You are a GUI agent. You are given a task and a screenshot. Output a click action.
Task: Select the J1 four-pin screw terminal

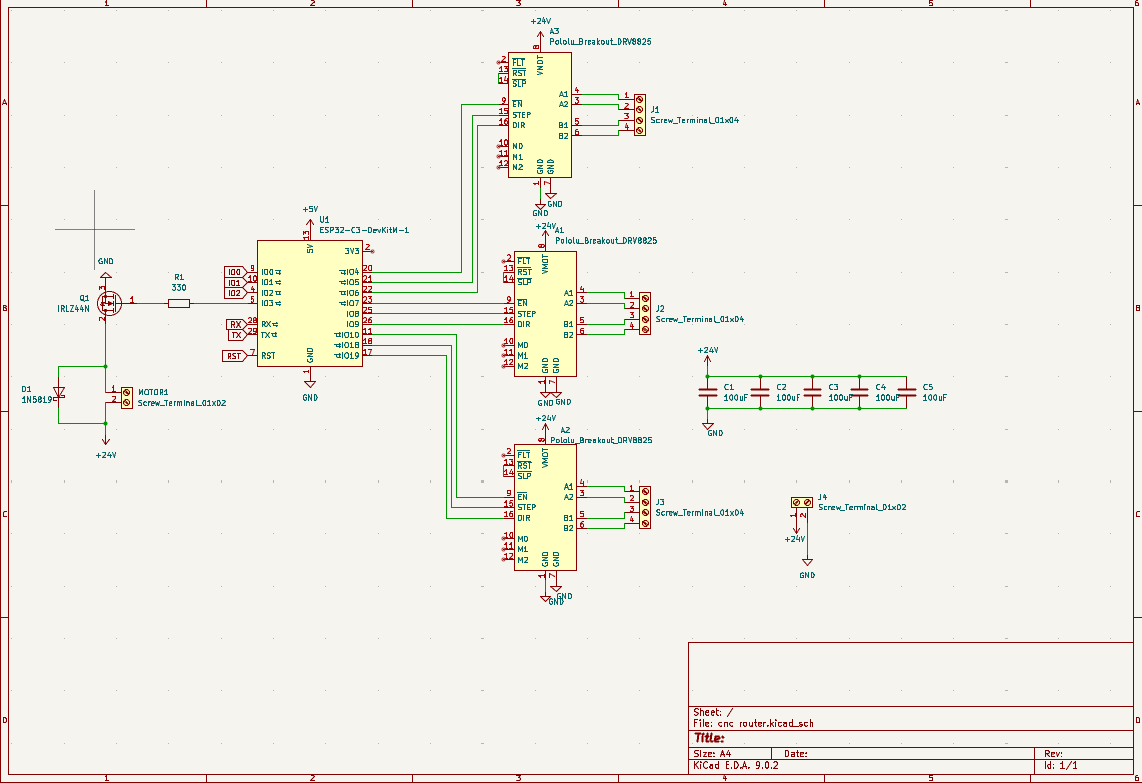point(639,115)
